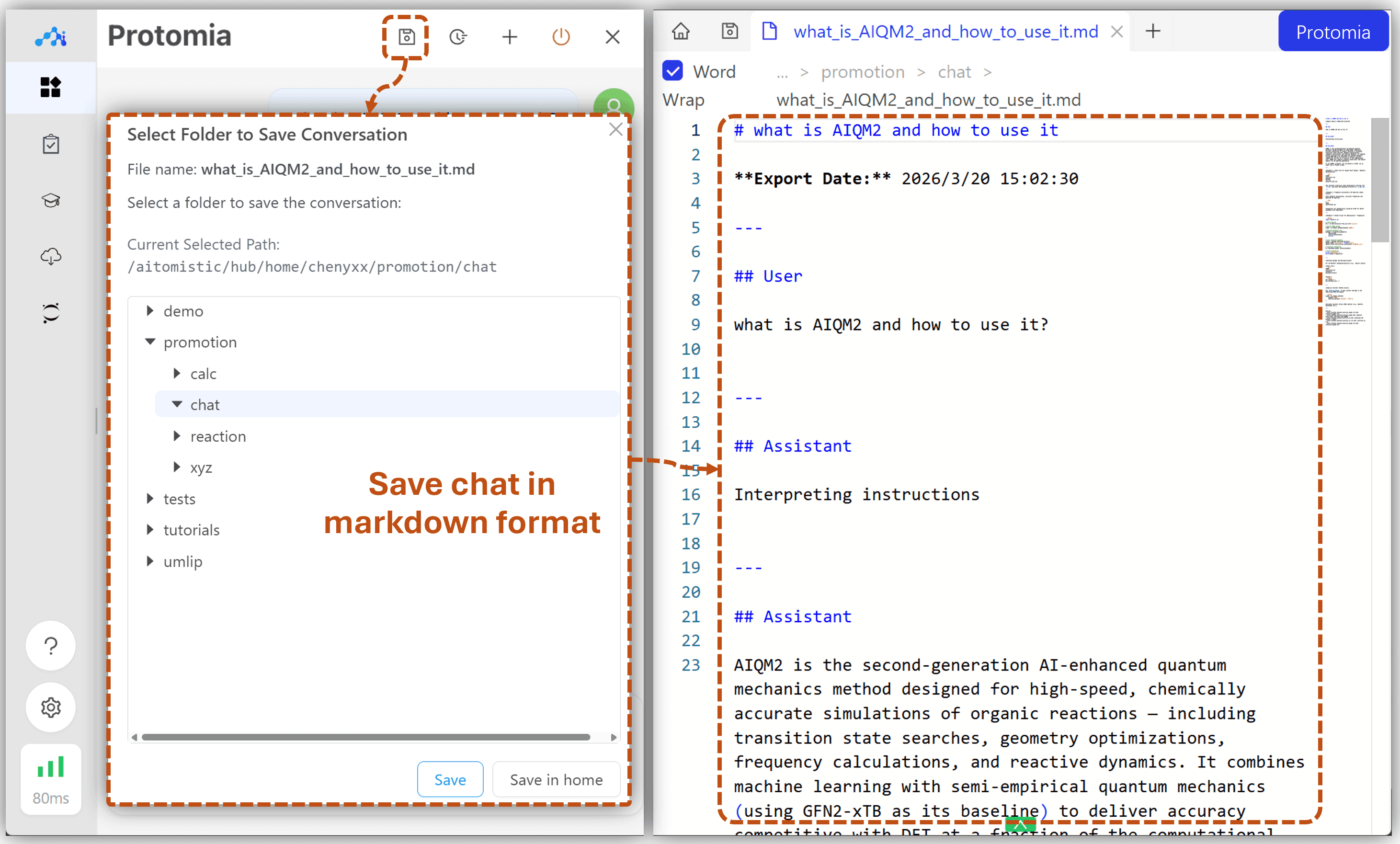This screenshot has height=844, width=1400.
Task: Go to home icon in editor toolbar
Action: pos(681,31)
